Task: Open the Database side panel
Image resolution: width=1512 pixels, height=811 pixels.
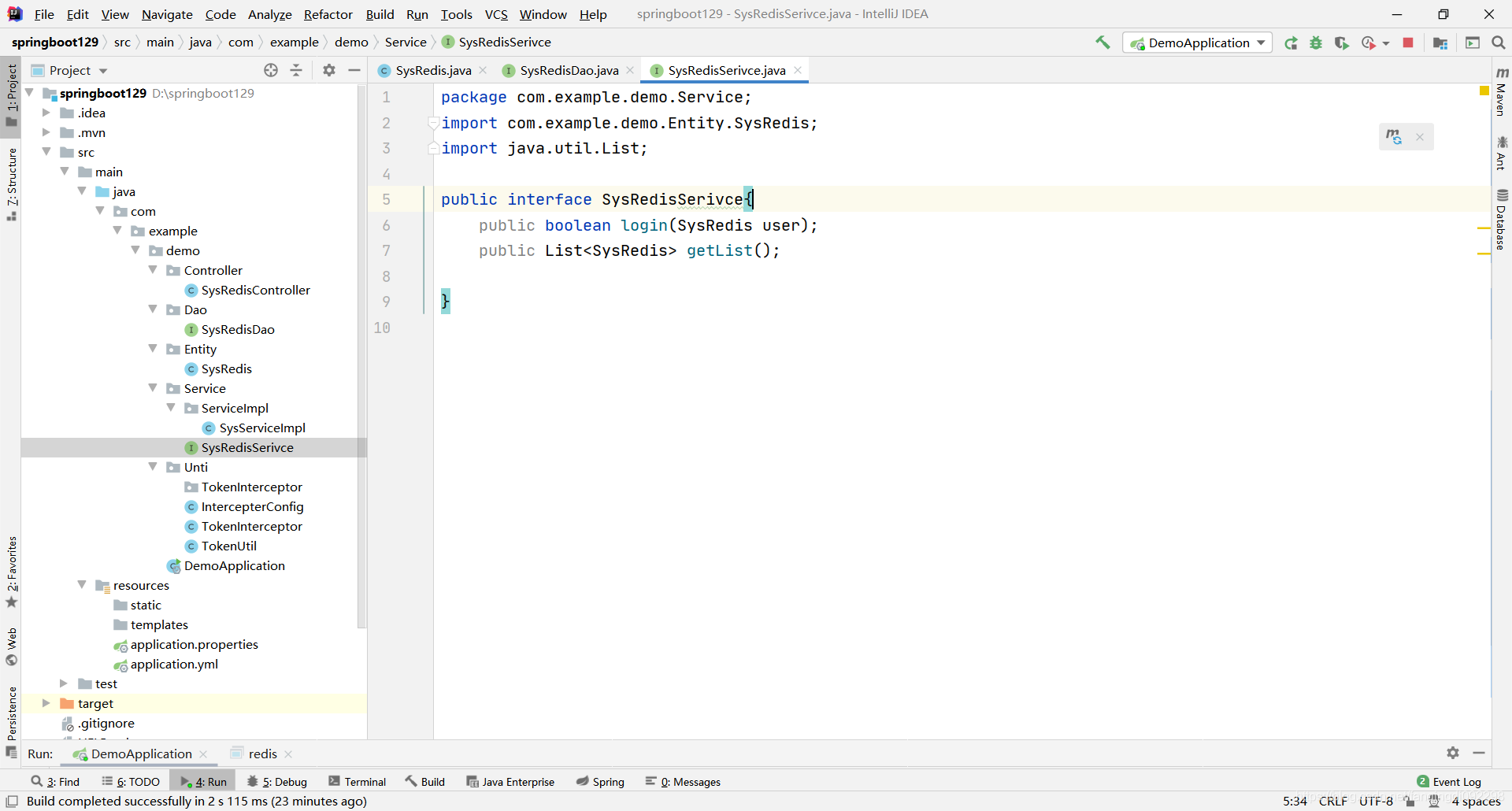Action: [x=1502, y=220]
